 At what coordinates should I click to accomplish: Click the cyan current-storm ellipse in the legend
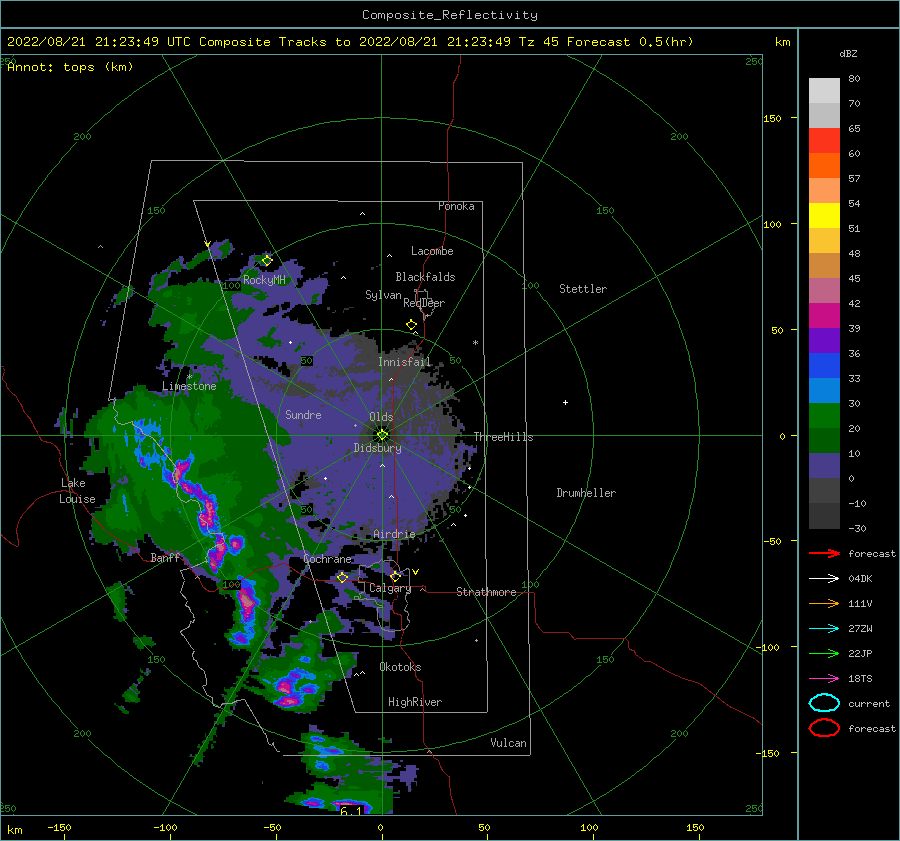coord(824,703)
